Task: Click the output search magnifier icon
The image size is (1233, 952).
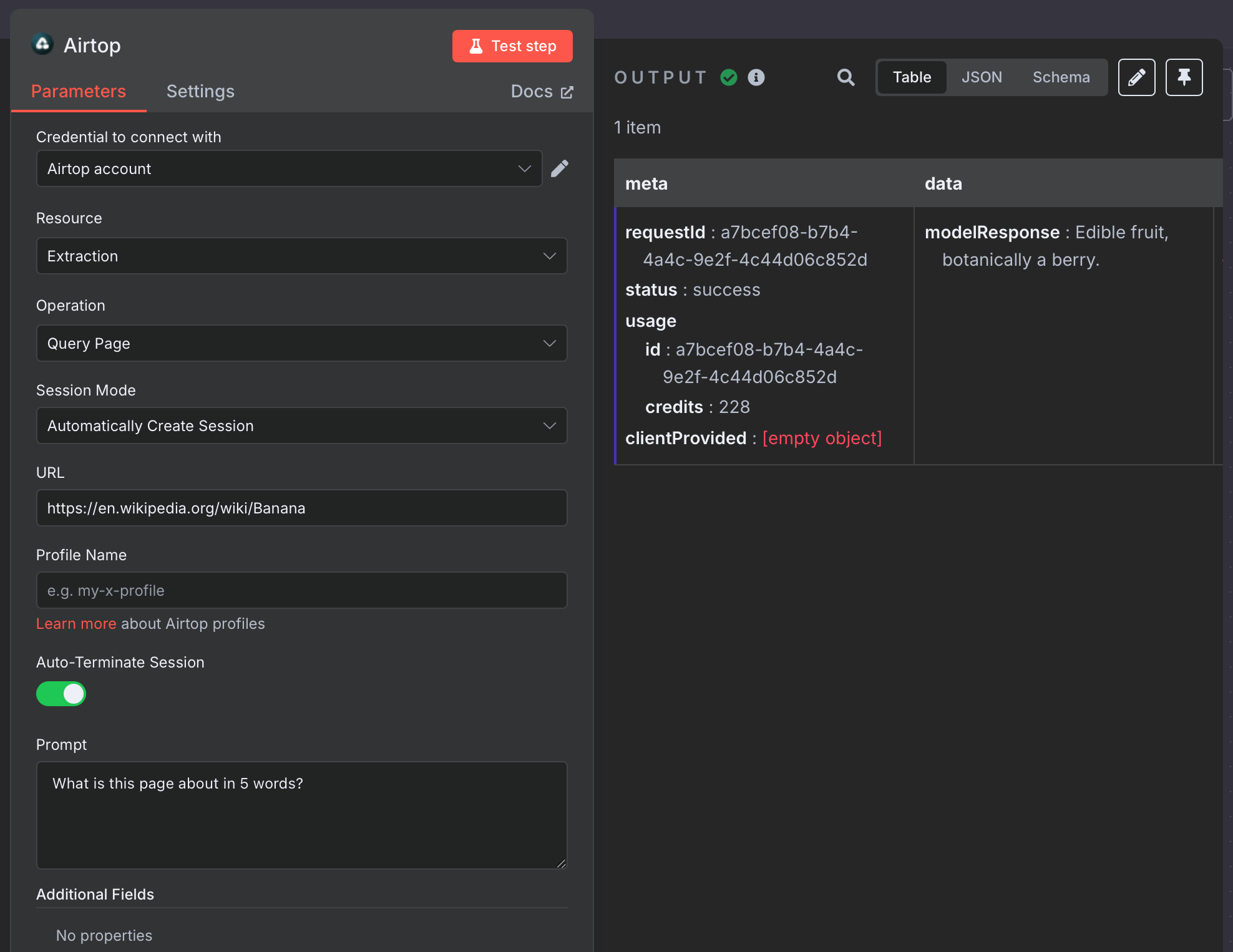Action: click(846, 77)
